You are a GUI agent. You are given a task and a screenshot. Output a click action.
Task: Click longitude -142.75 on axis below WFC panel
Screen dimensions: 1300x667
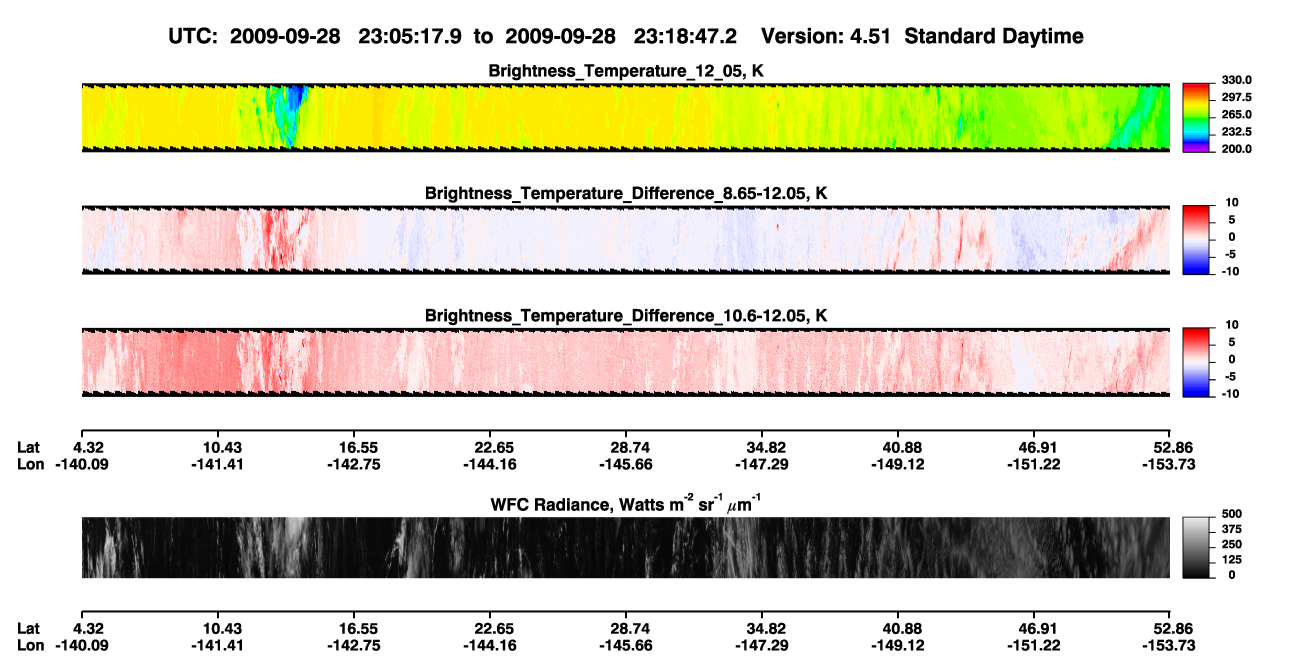pyautogui.click(x=353, y=645)
